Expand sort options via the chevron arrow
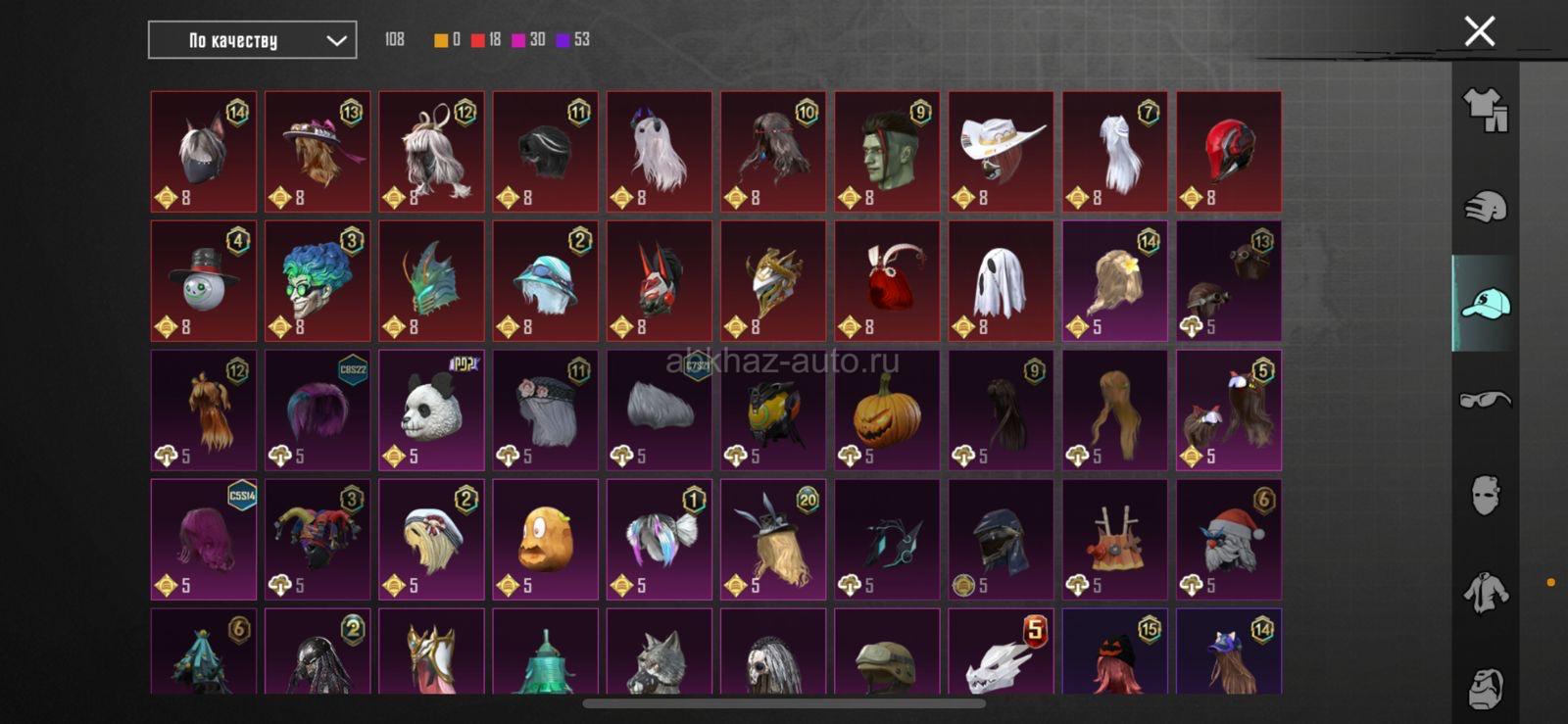 tap(336, 41)
